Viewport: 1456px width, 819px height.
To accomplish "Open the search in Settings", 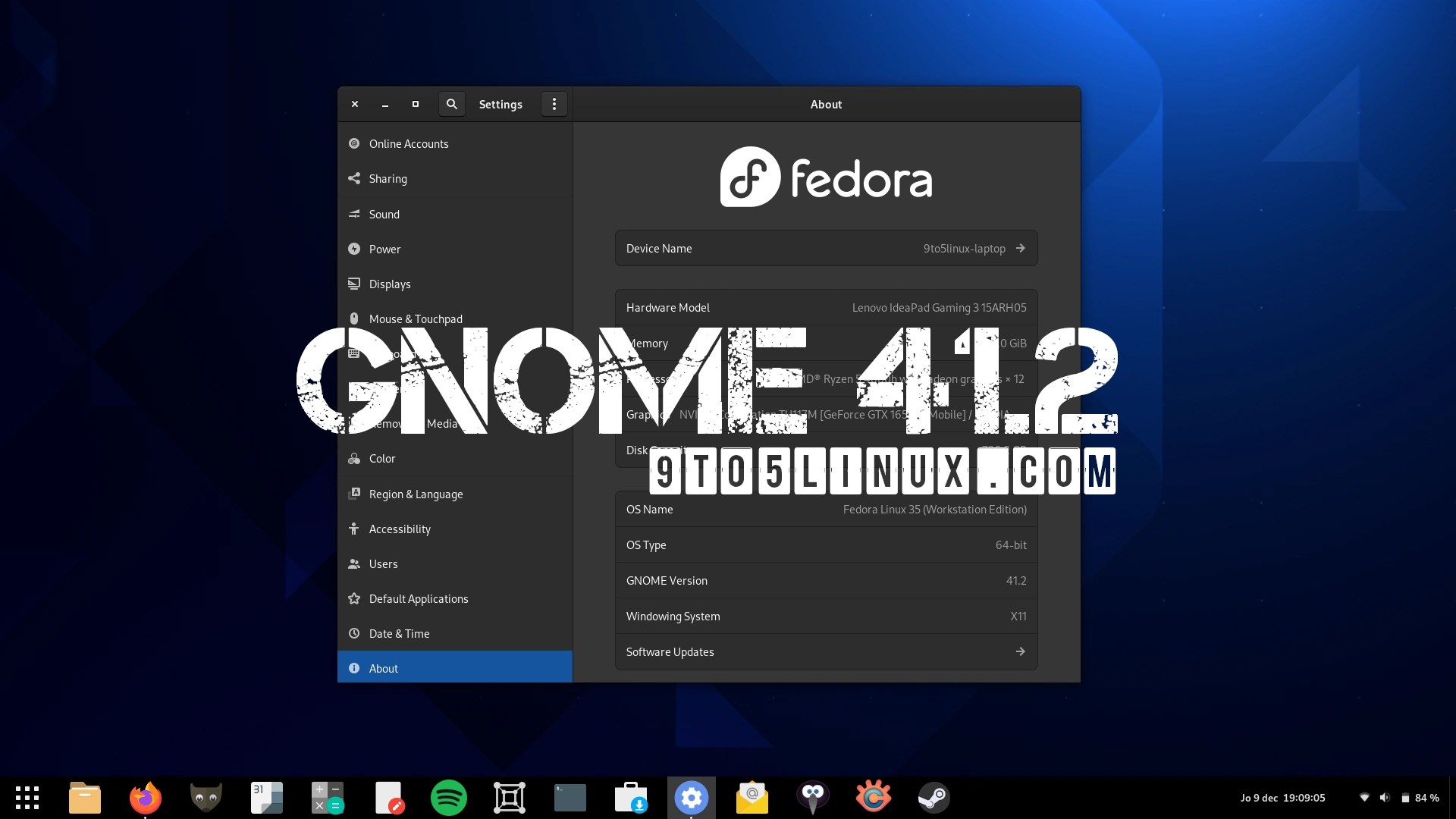I will pyautogui.click(x=451, y=104).
